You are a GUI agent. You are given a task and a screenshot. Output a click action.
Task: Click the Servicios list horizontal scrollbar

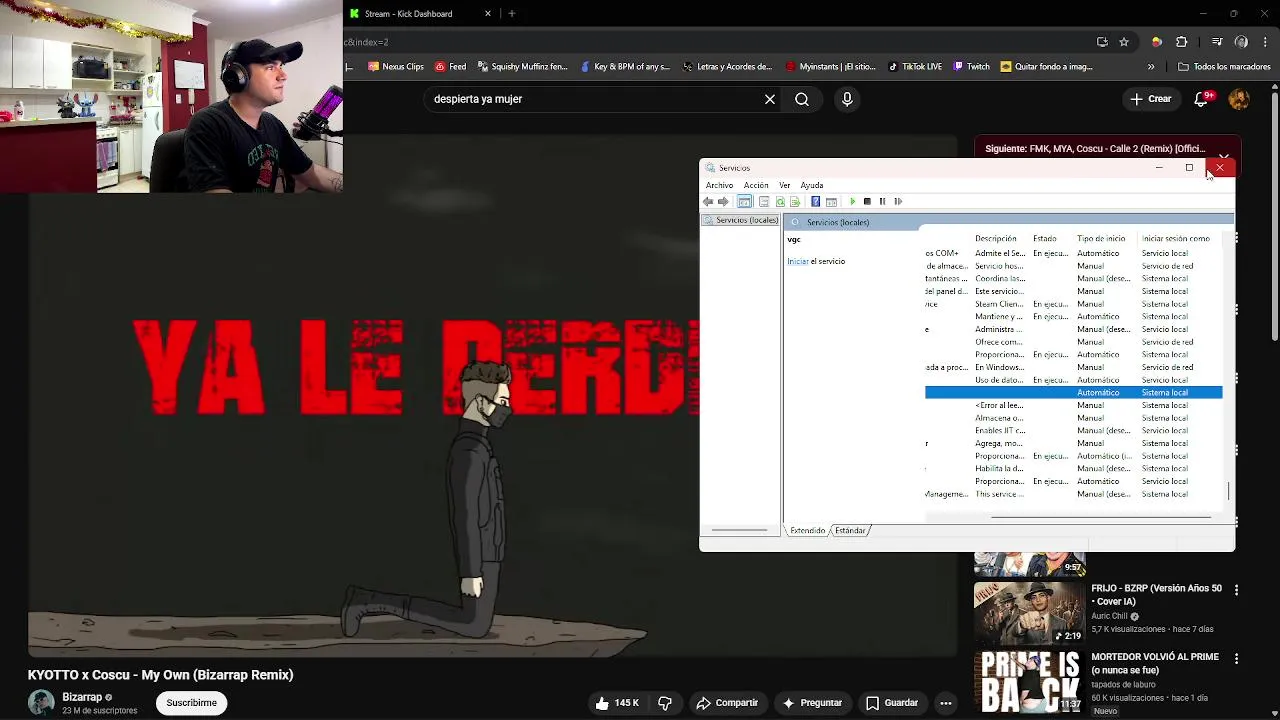(x=1099, y=518)
